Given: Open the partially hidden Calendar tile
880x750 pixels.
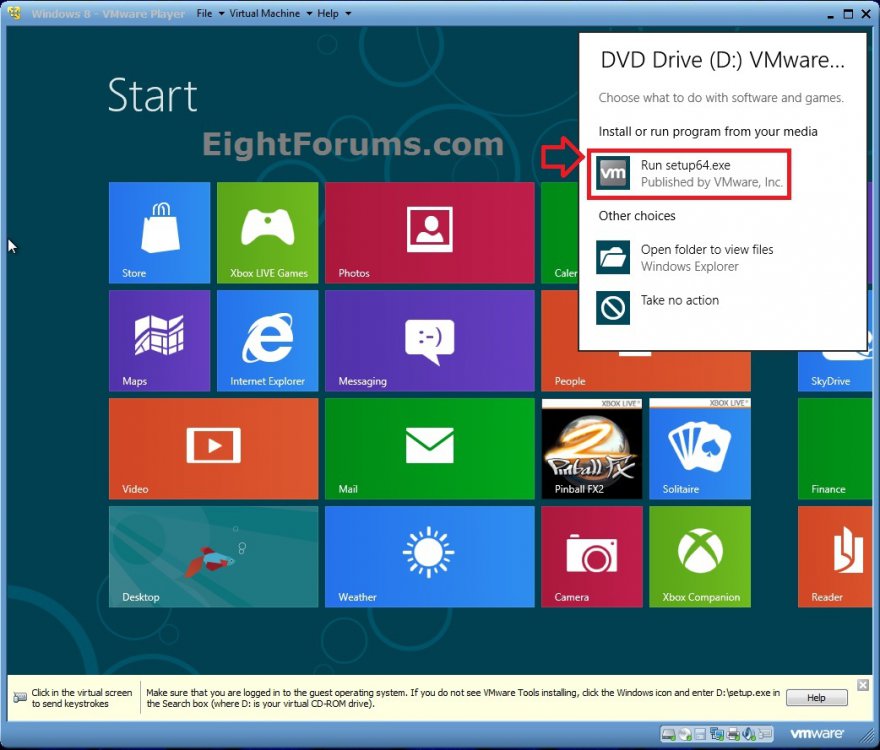Looking at the screenshot, I should click(x=560, y=232).
